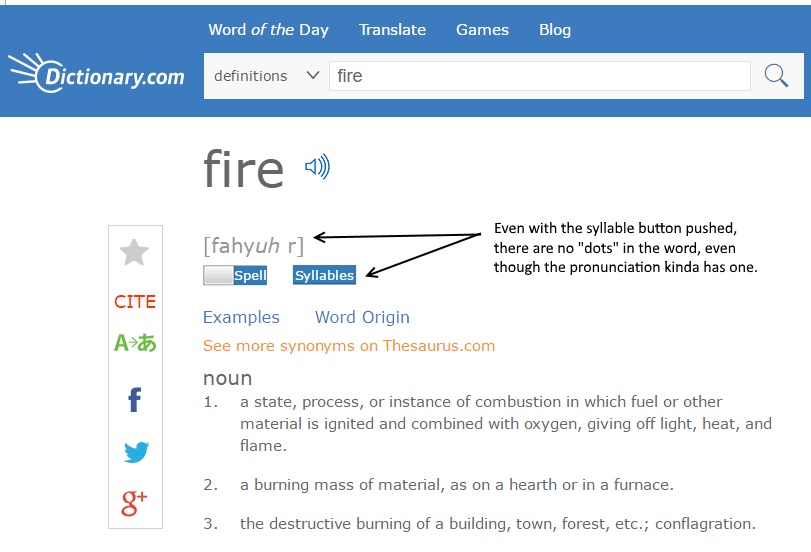Share the word on Google Plus
811x552 pixels.
click(x=134, y=503)
